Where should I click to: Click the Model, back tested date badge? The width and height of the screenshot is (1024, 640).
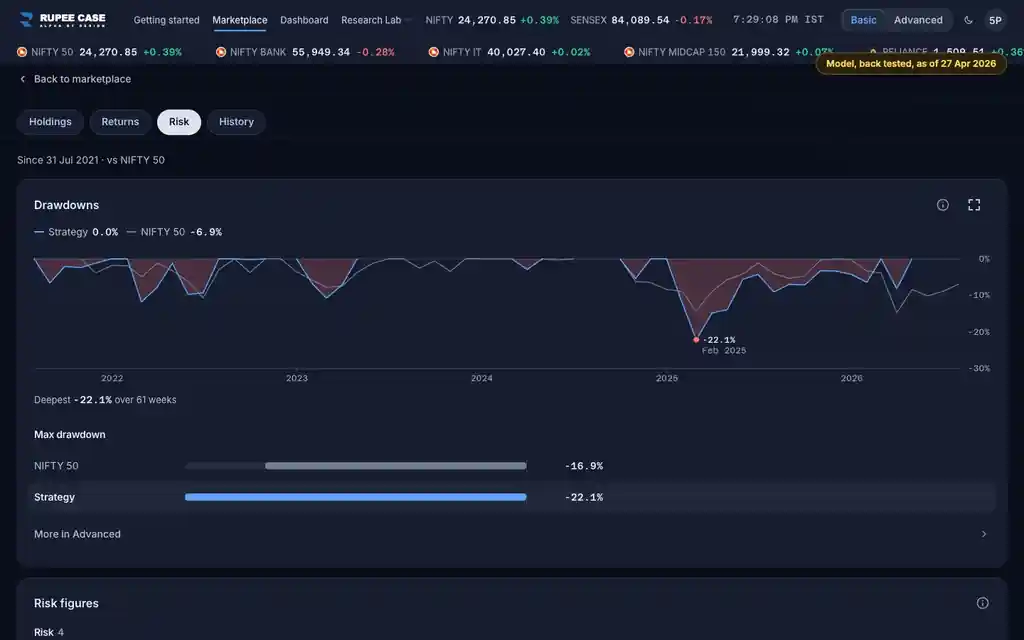[x=911, y=64]
